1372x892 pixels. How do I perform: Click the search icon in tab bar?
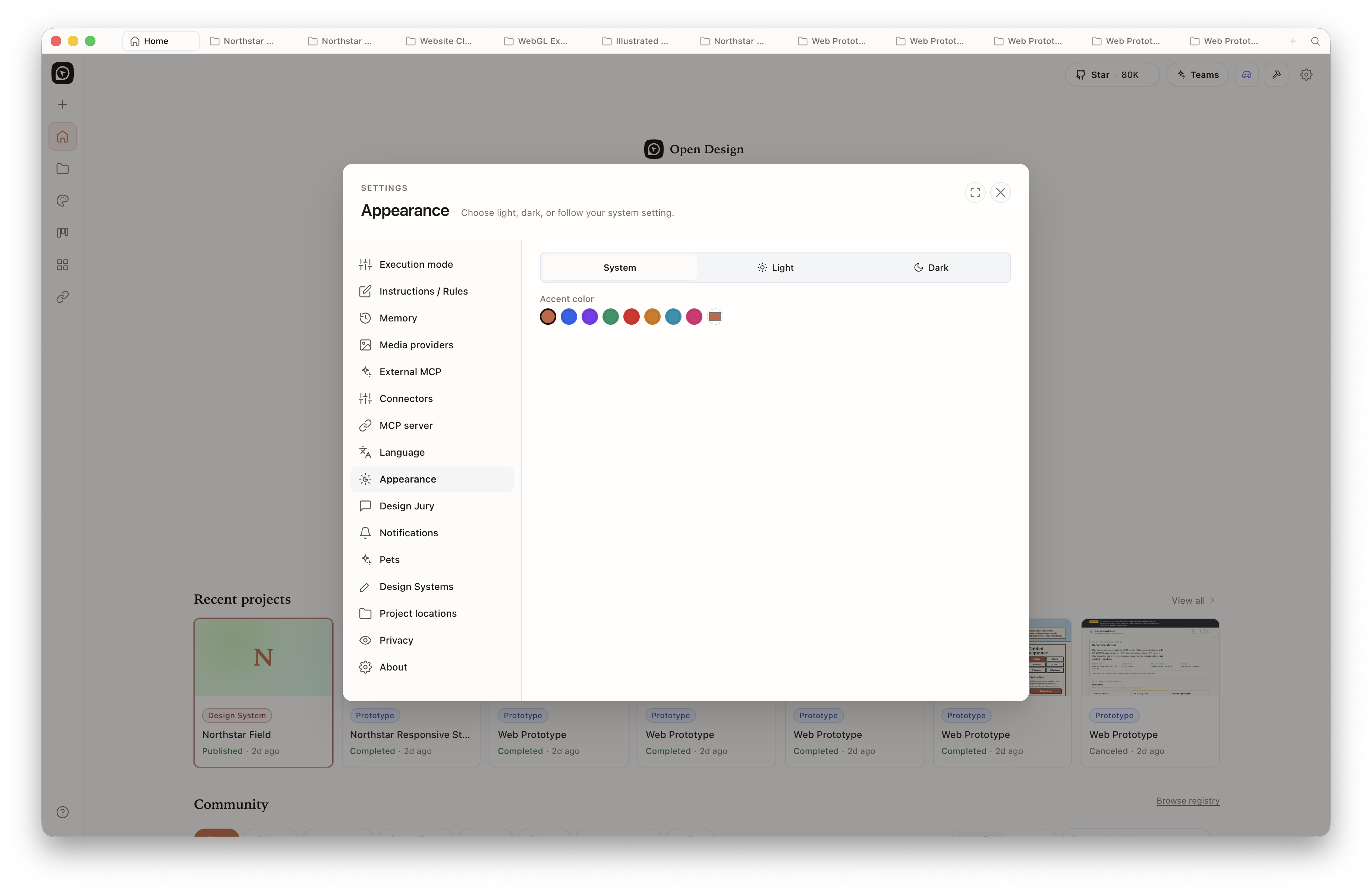click(1315, 41)
